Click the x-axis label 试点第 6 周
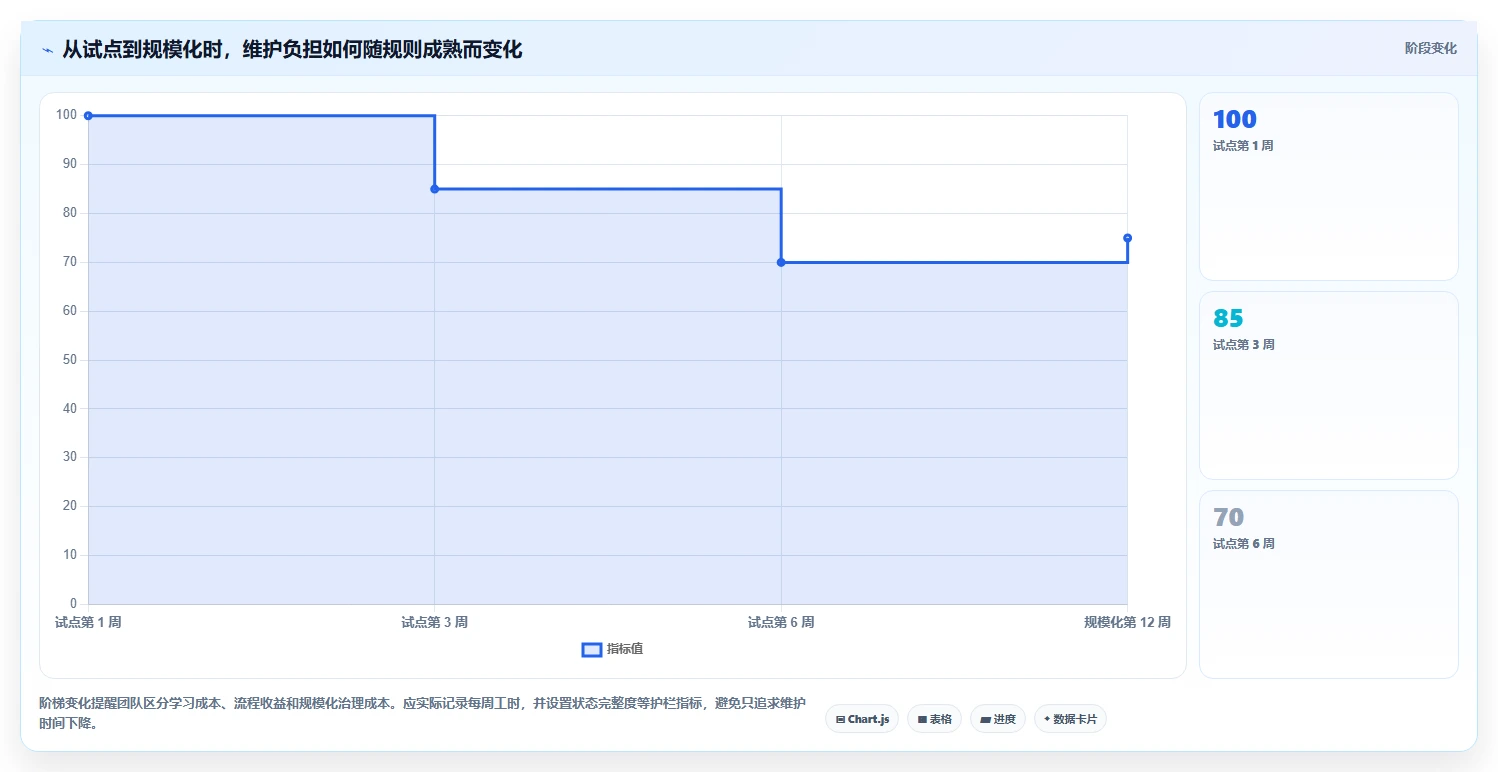Viewport: 1498px width, 772px height. 781,622
